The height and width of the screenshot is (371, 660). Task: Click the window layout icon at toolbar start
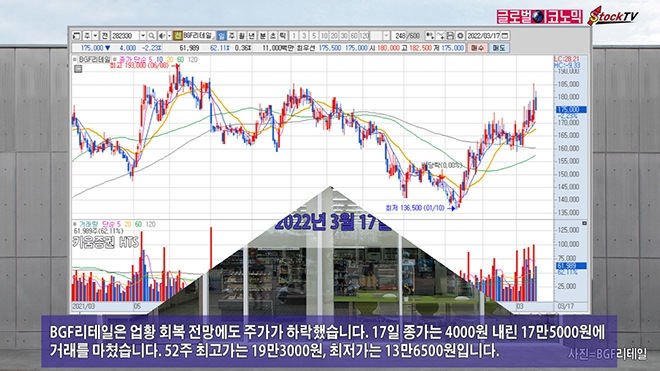click(76, 36)
